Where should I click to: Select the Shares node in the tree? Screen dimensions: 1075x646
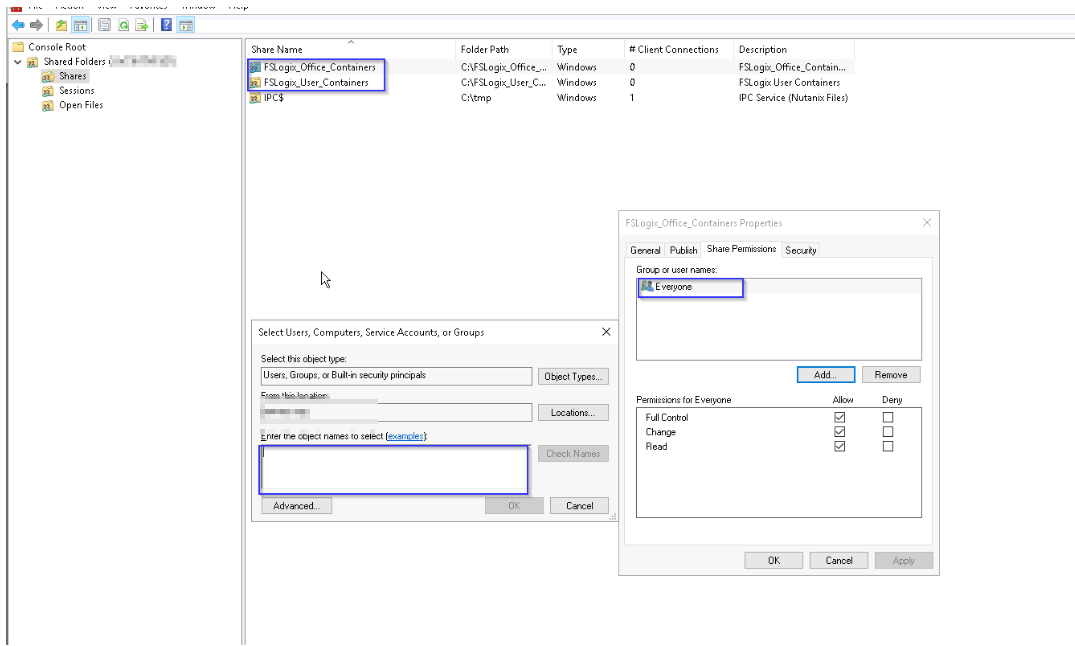point(72,76)
